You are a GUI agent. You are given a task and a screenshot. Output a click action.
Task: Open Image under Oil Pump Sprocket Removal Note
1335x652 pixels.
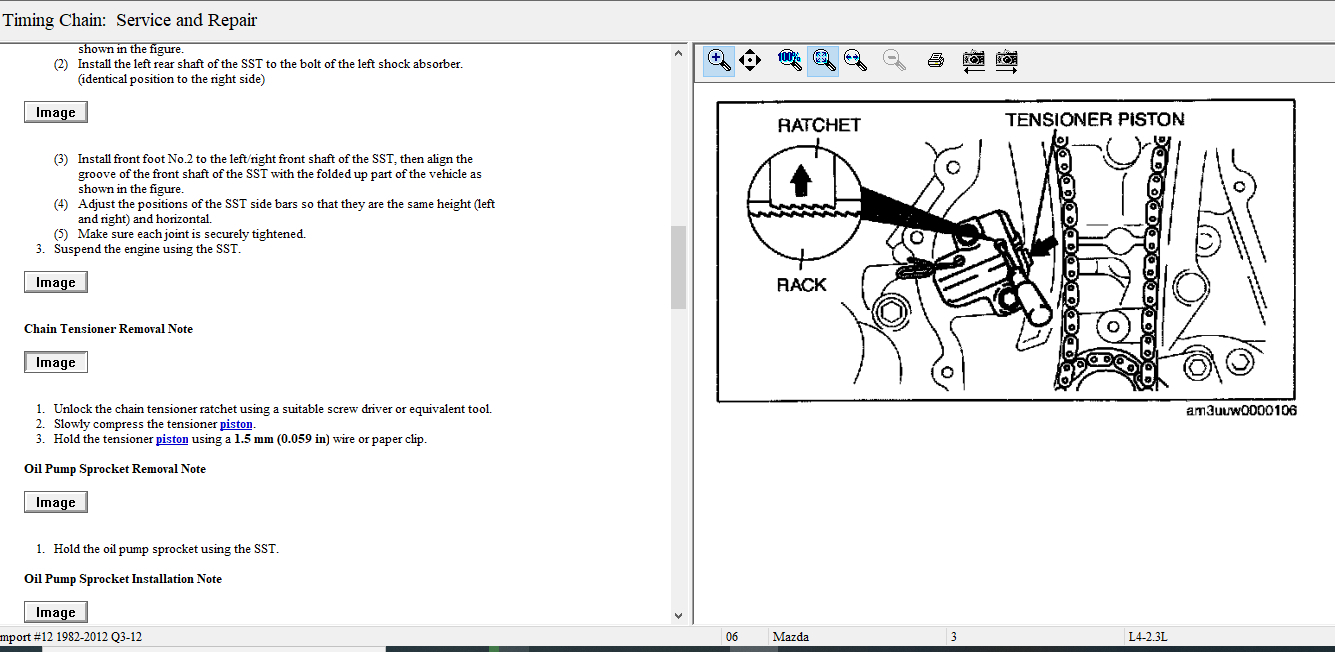[x=56, y=502]
